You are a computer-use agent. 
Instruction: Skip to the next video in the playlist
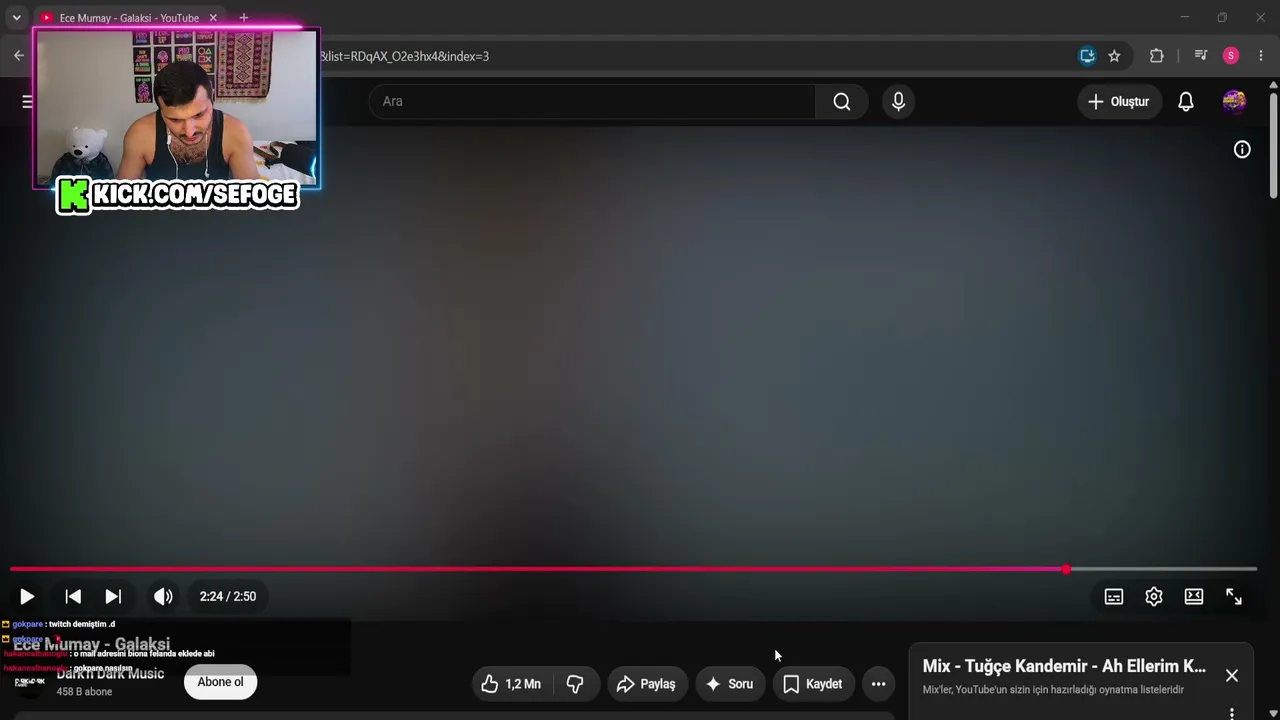coord(113,597)
